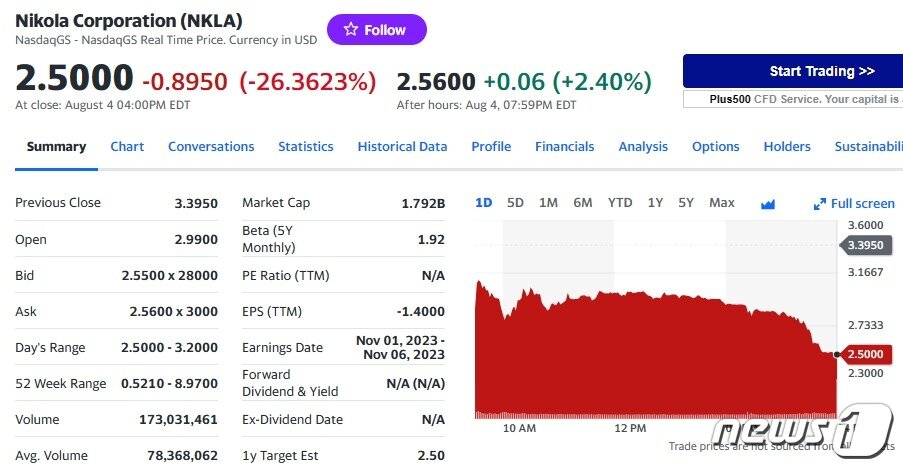Go to the Statistics tab
Screen dimensions: 903x470
pos(305,146)
